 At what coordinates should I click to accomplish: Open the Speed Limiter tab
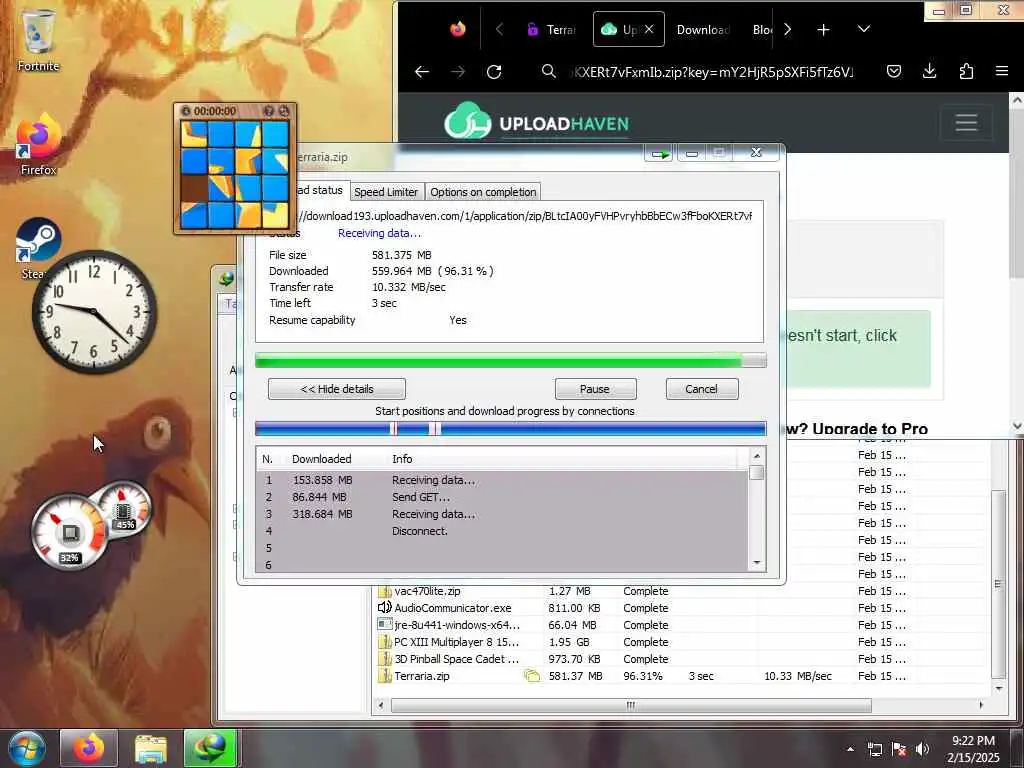click(x=386, y=192)
